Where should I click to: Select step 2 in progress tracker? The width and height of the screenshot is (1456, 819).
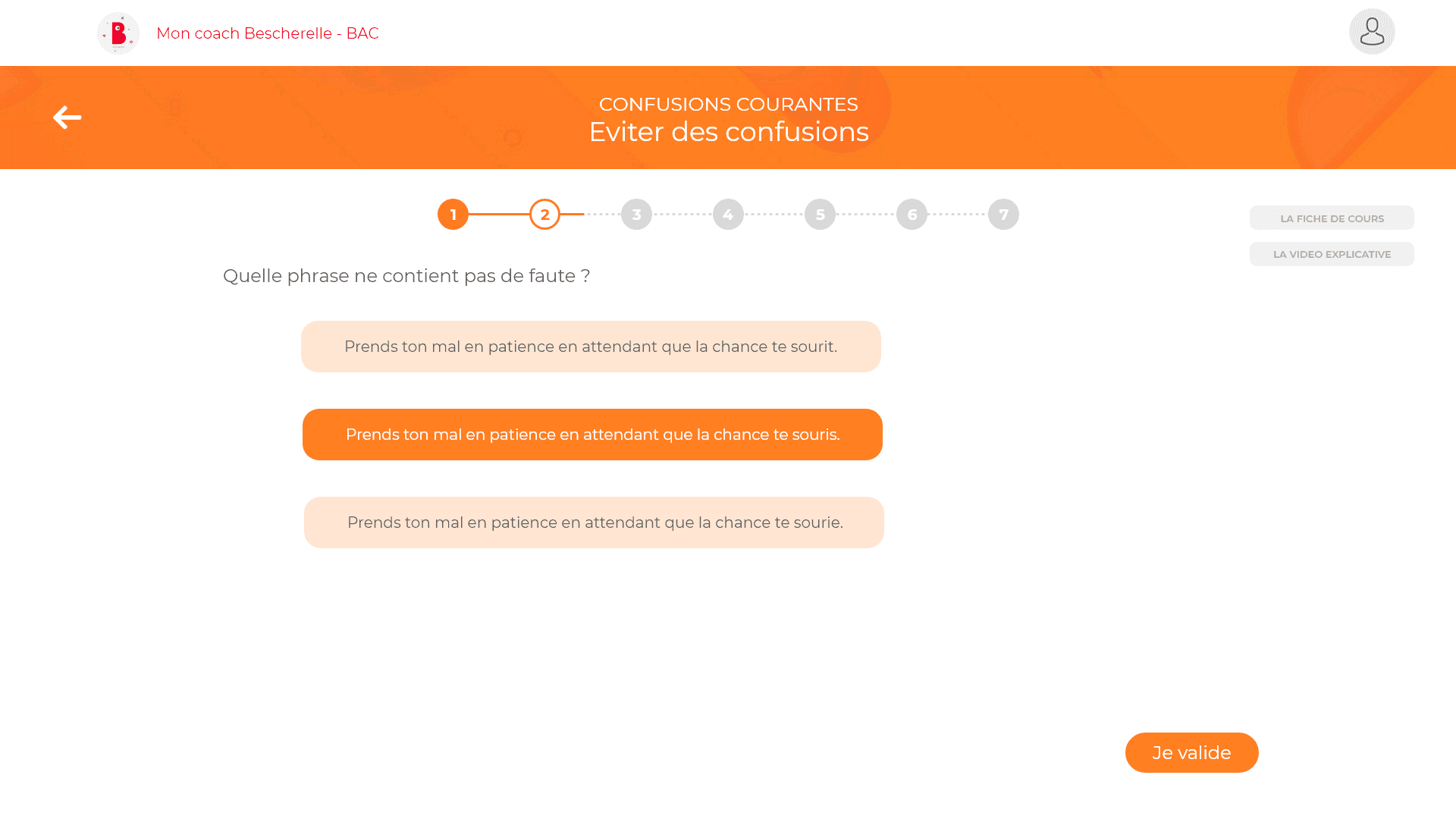[545, 215]
